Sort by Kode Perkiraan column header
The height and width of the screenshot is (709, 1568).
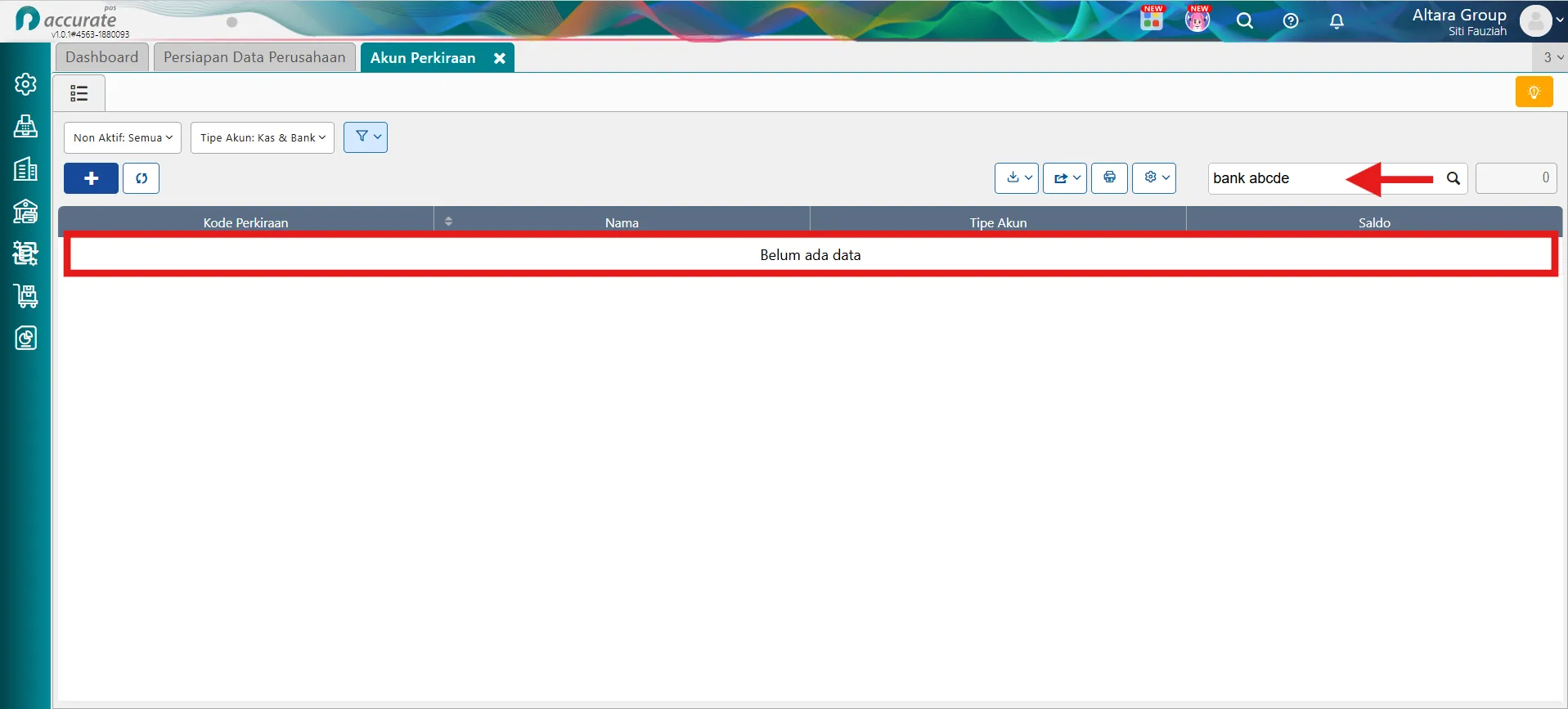point(245,222)
